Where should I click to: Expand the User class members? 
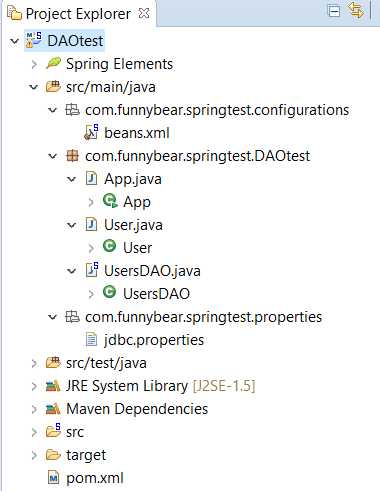[91, 248]
